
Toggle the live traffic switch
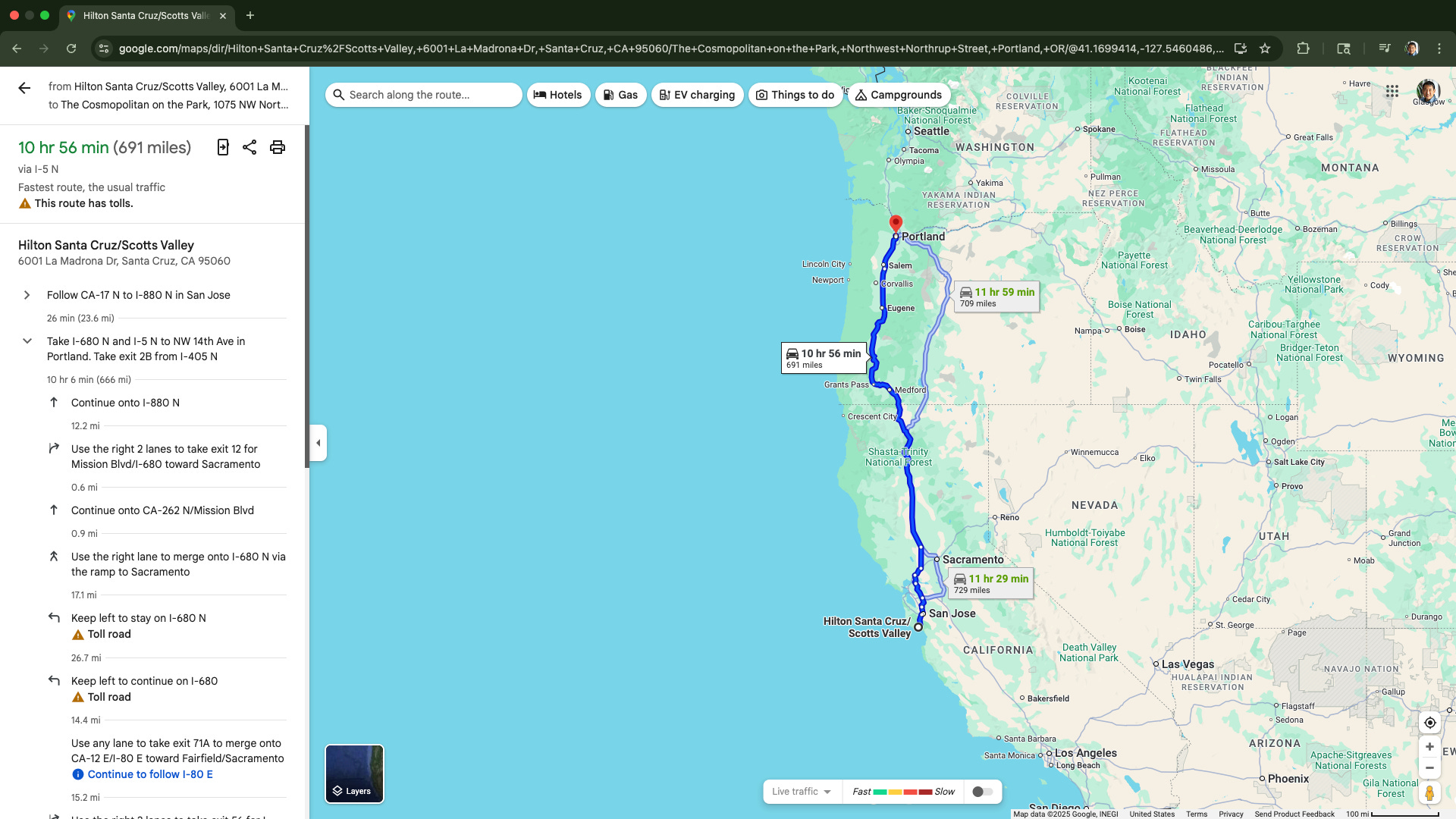click(982, 792)
